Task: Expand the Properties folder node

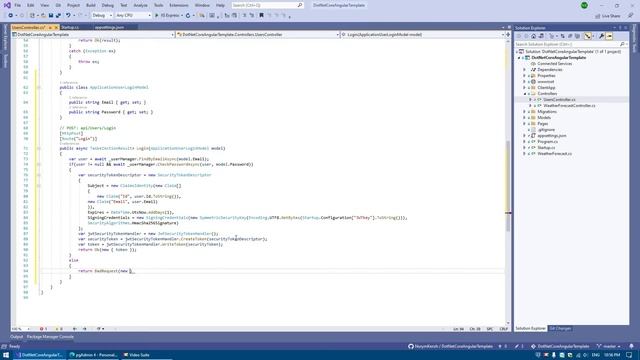Action: pos(524,76)
